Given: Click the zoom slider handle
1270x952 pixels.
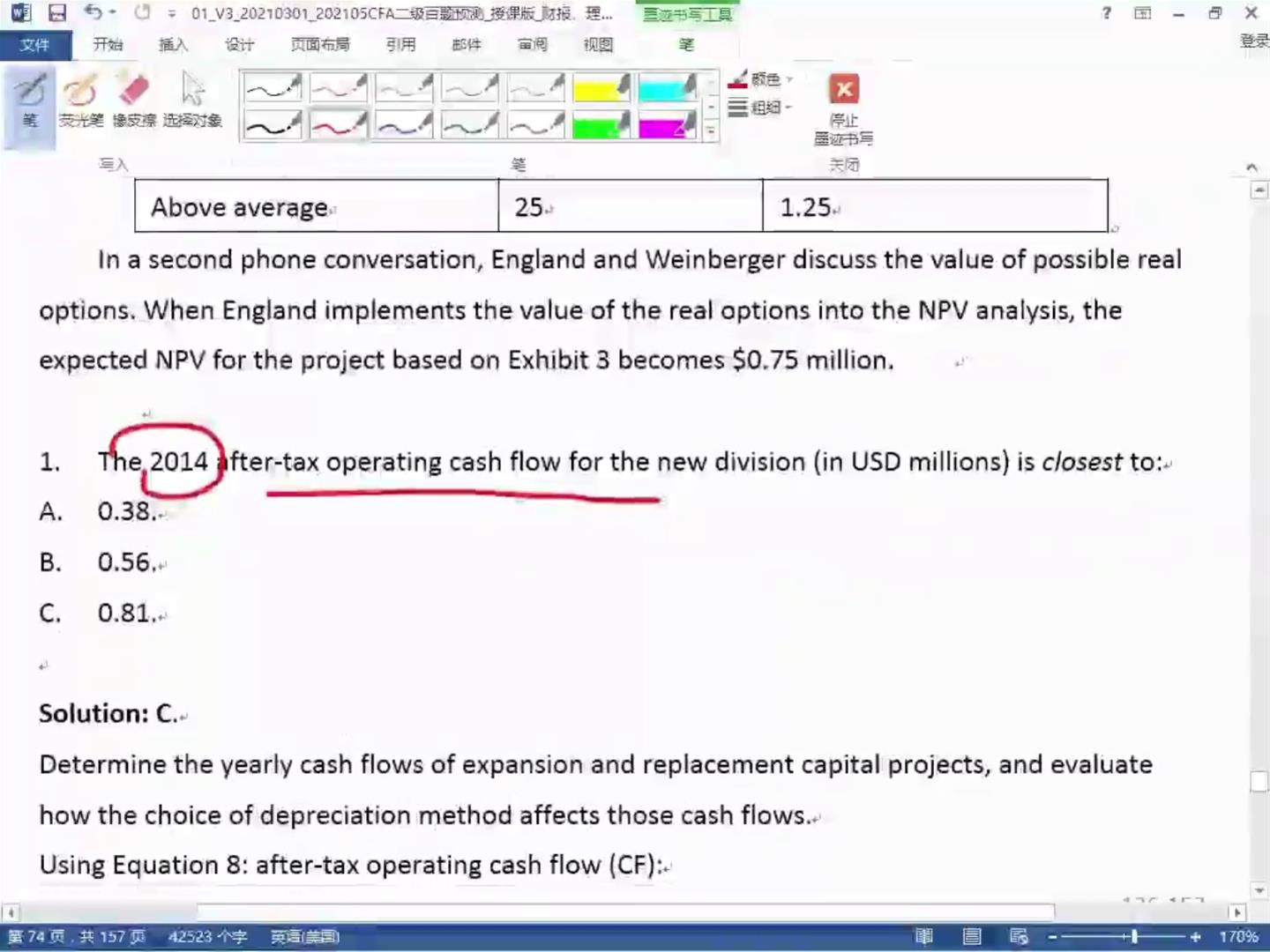Looking at the screenshot, I should (1134, 936).
